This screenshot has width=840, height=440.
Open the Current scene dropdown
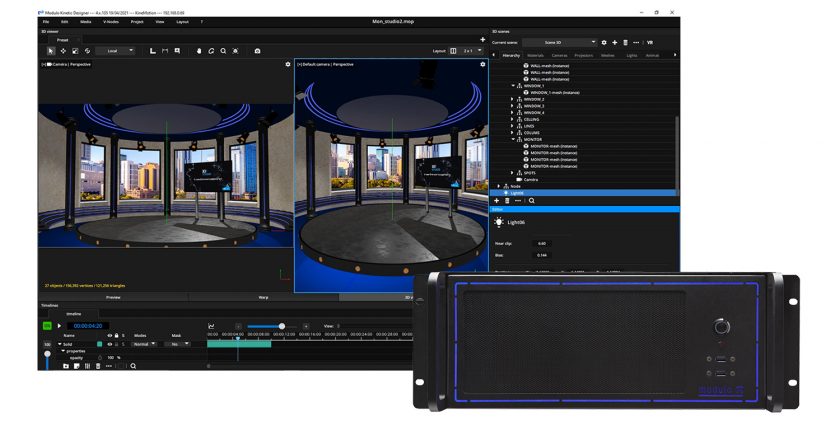[x=560, y=42]
